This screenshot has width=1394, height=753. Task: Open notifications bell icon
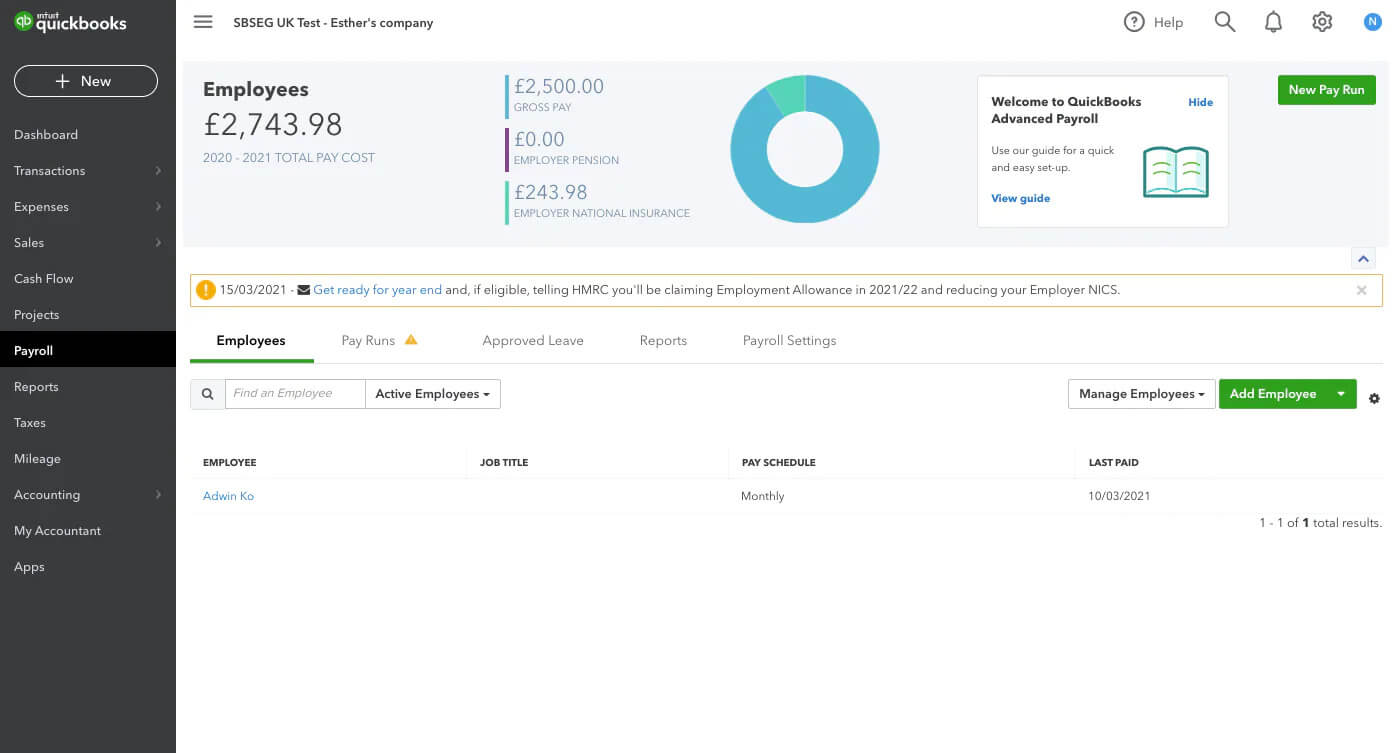coord(1273,22)
